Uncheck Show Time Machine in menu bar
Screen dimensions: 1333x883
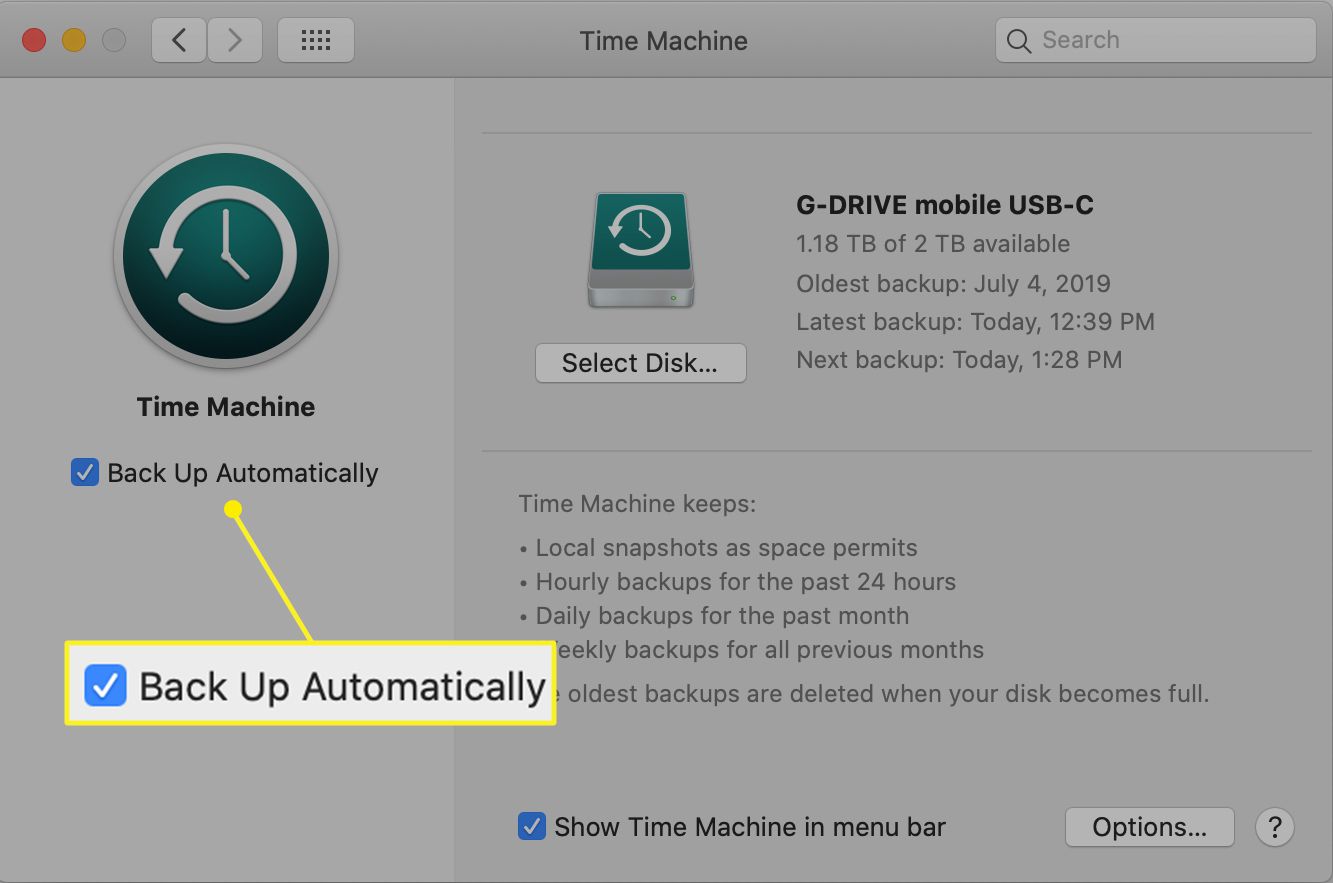(531, 827)
